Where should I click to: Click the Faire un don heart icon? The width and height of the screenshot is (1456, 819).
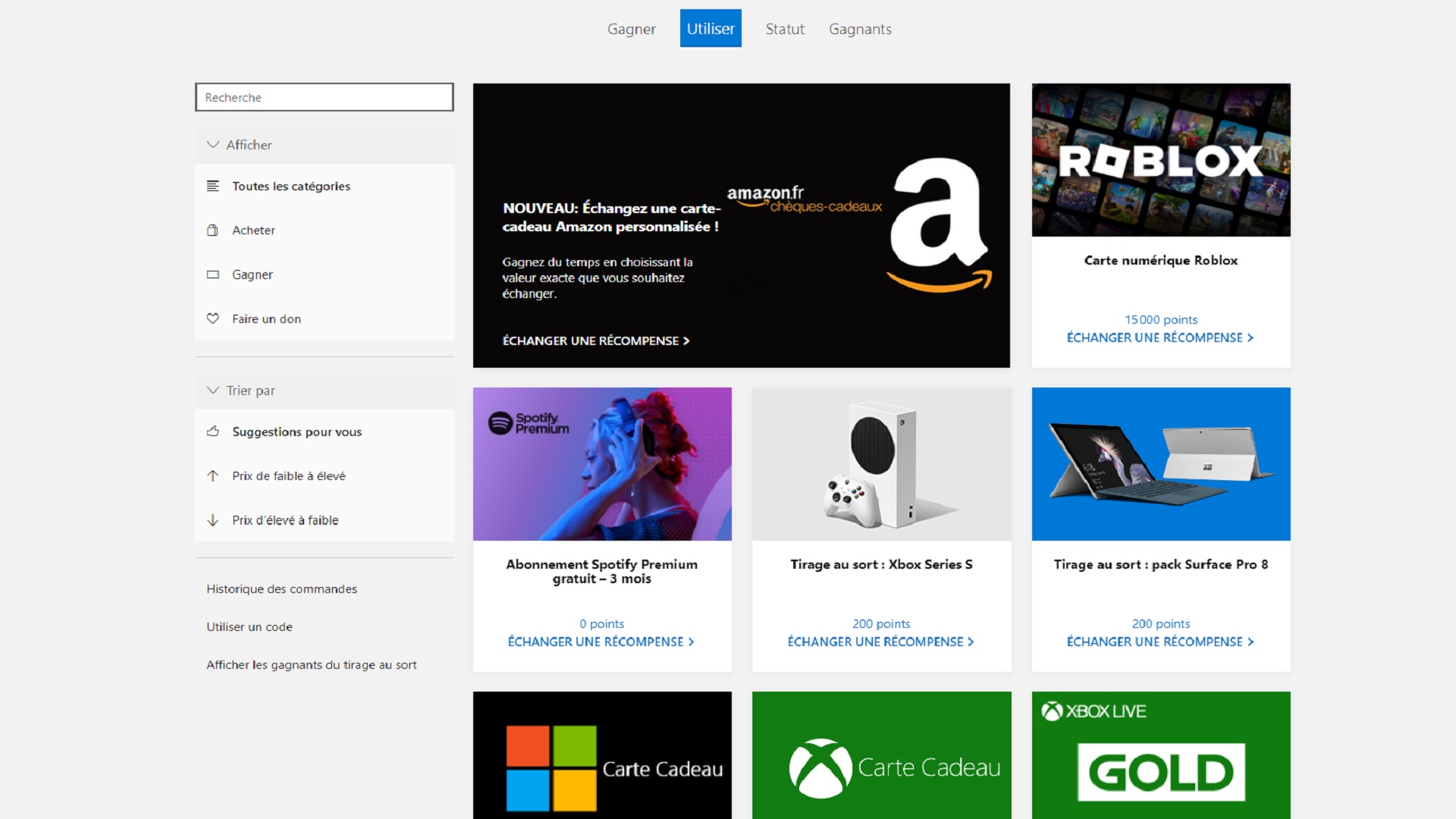tap(213, 318)
